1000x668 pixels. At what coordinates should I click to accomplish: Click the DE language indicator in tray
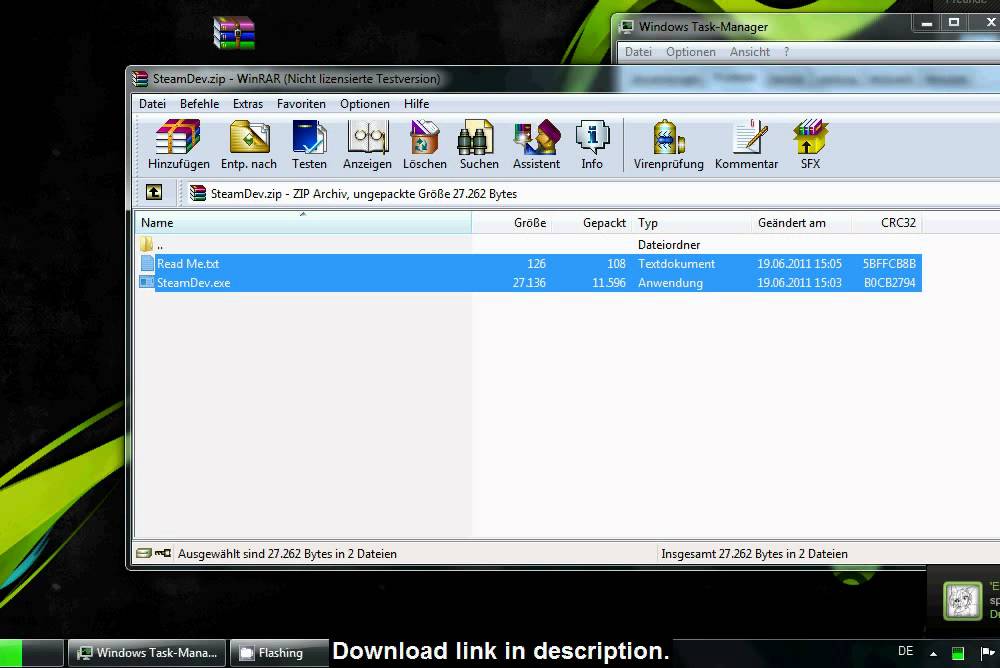(x=905, y=651)
